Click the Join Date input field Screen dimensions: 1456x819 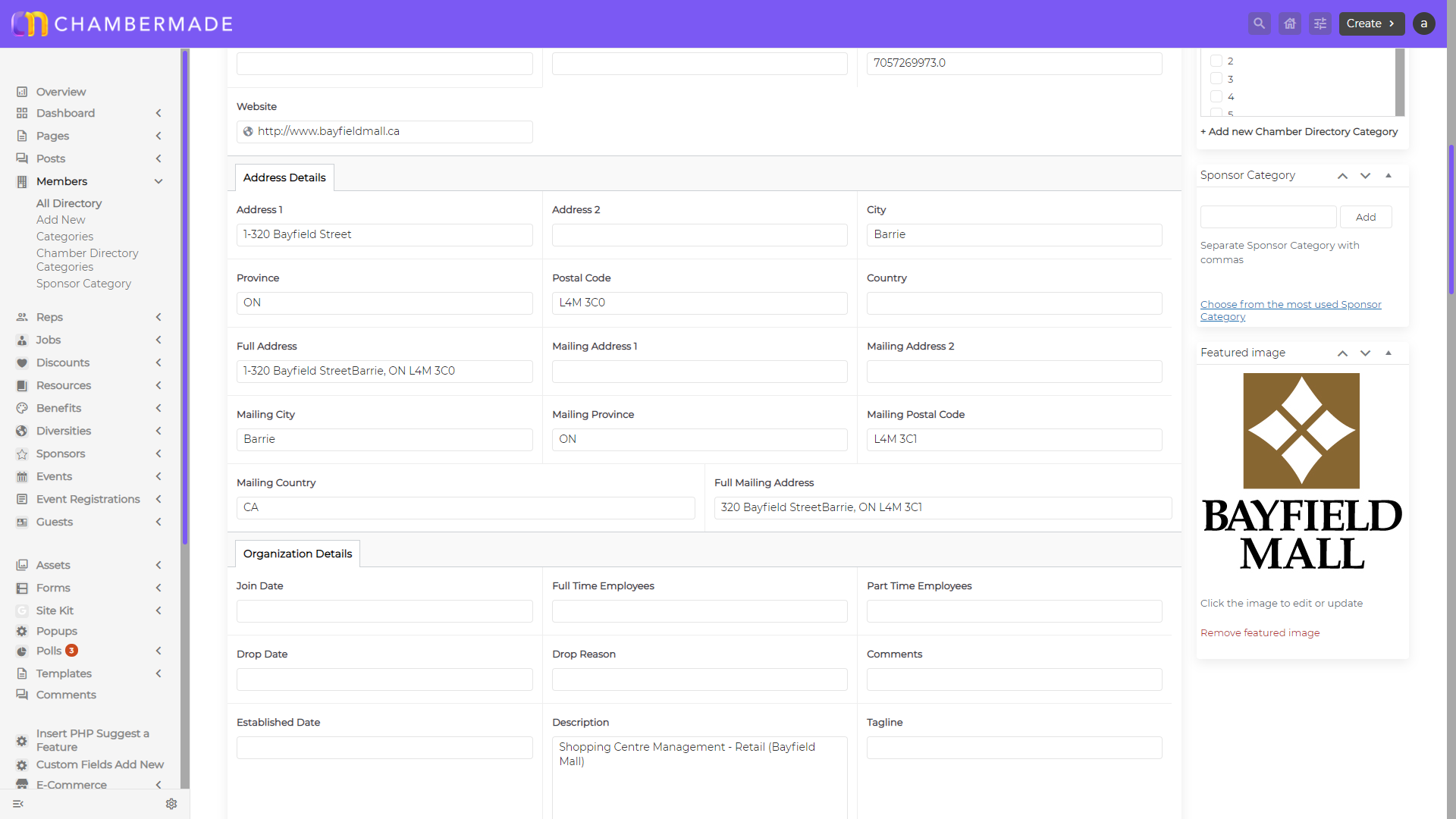point(384,610)
